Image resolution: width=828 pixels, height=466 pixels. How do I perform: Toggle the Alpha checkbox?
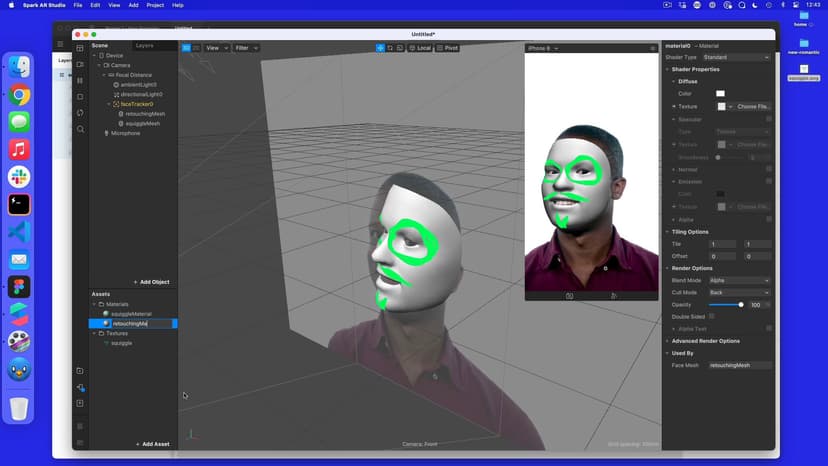point(769,219)
